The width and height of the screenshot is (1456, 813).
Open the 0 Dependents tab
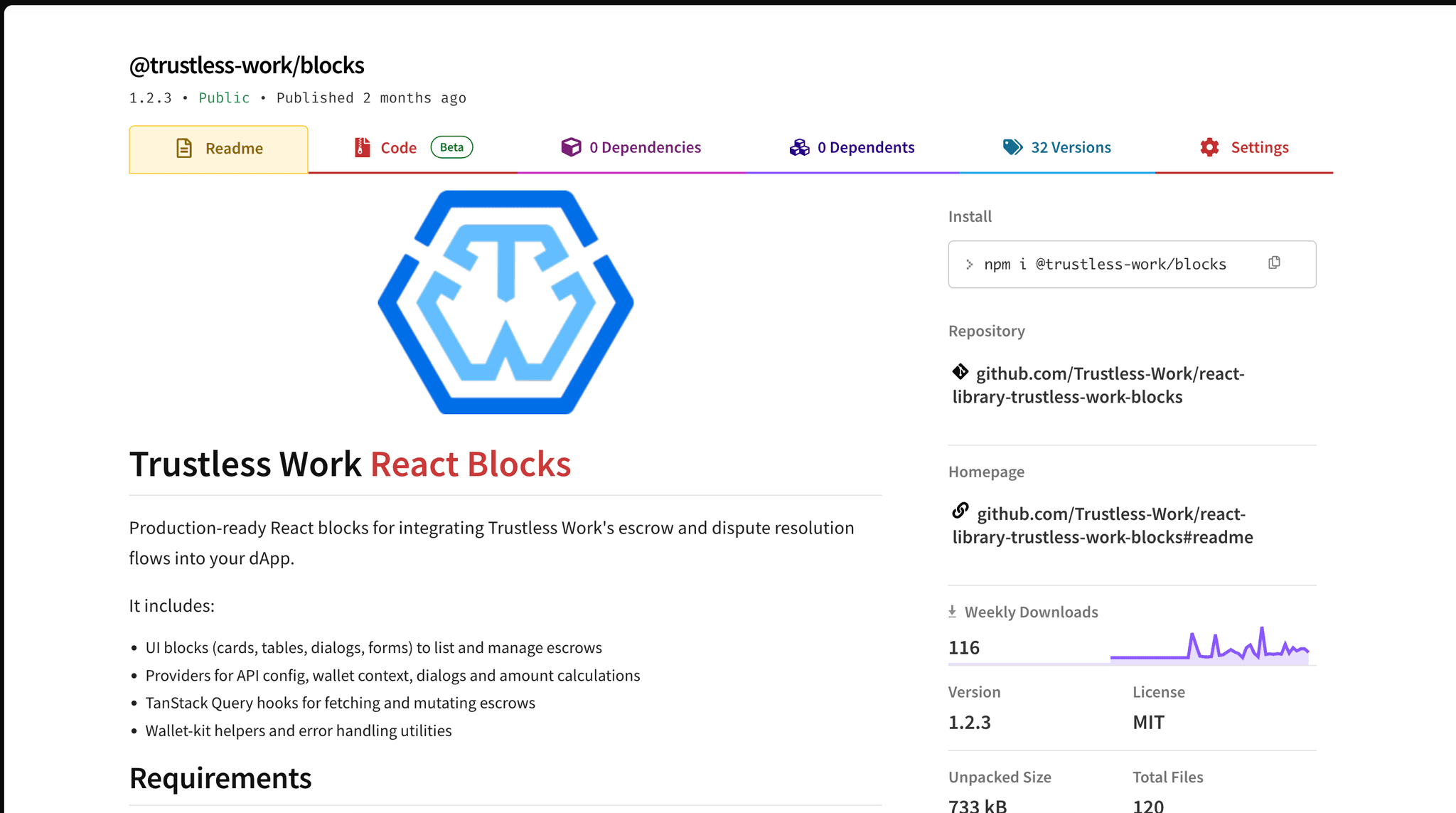click(852, 148)
